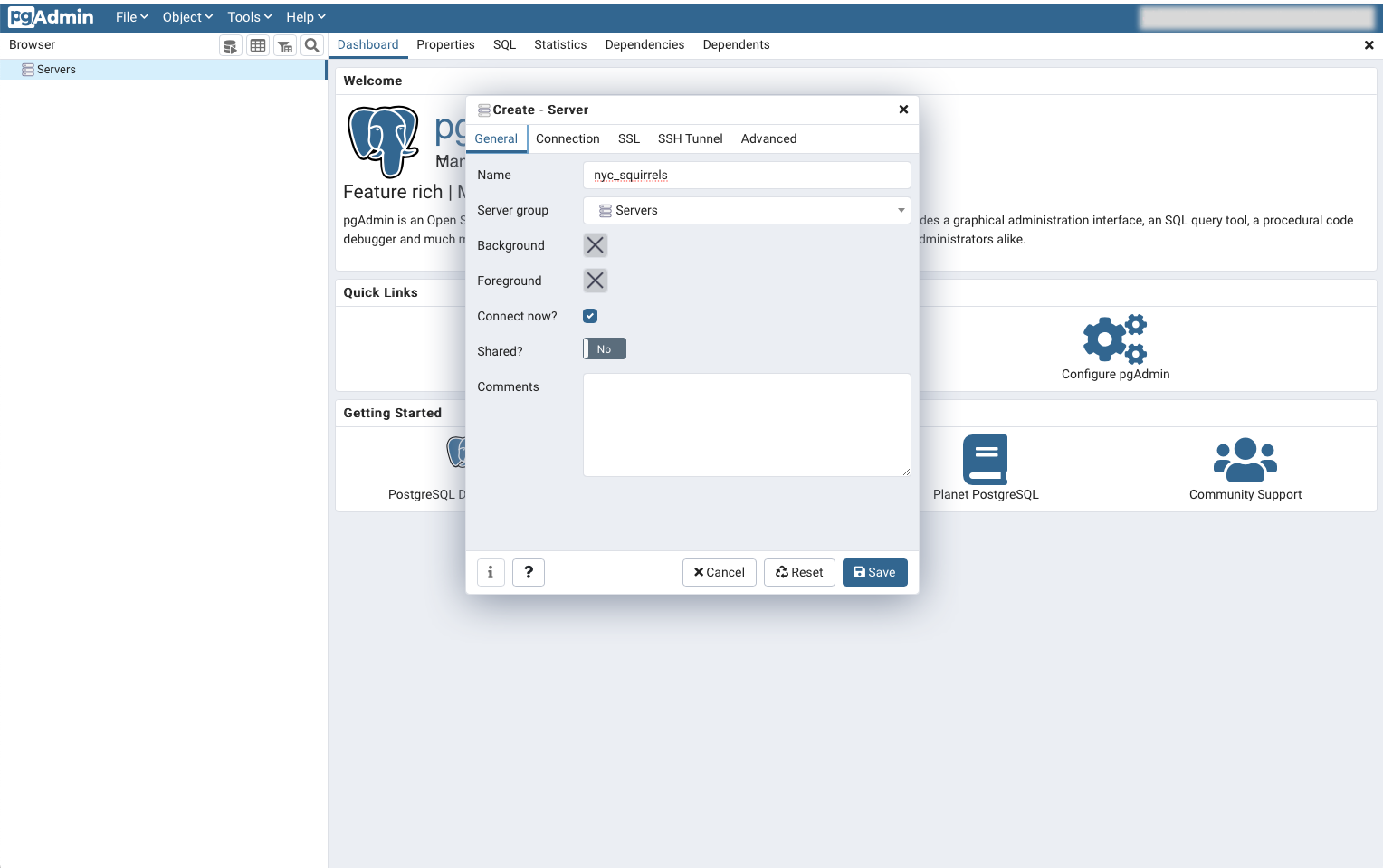Screen dimensions: 1383x868
Task: Click into the Comments text area
Action: (747, 424)
